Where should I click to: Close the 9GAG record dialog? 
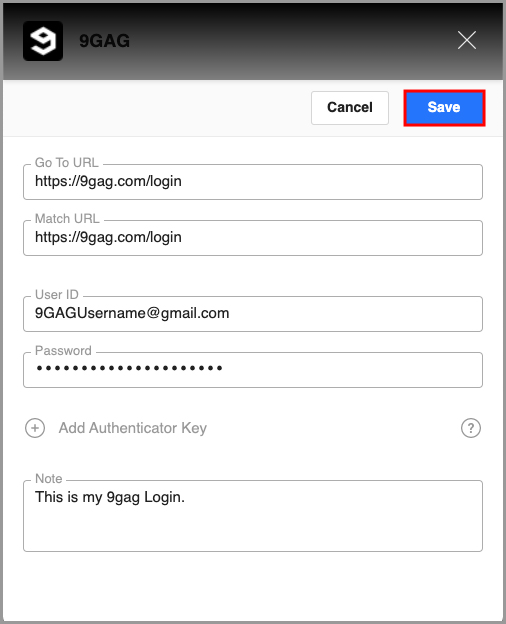click(467, 40)
